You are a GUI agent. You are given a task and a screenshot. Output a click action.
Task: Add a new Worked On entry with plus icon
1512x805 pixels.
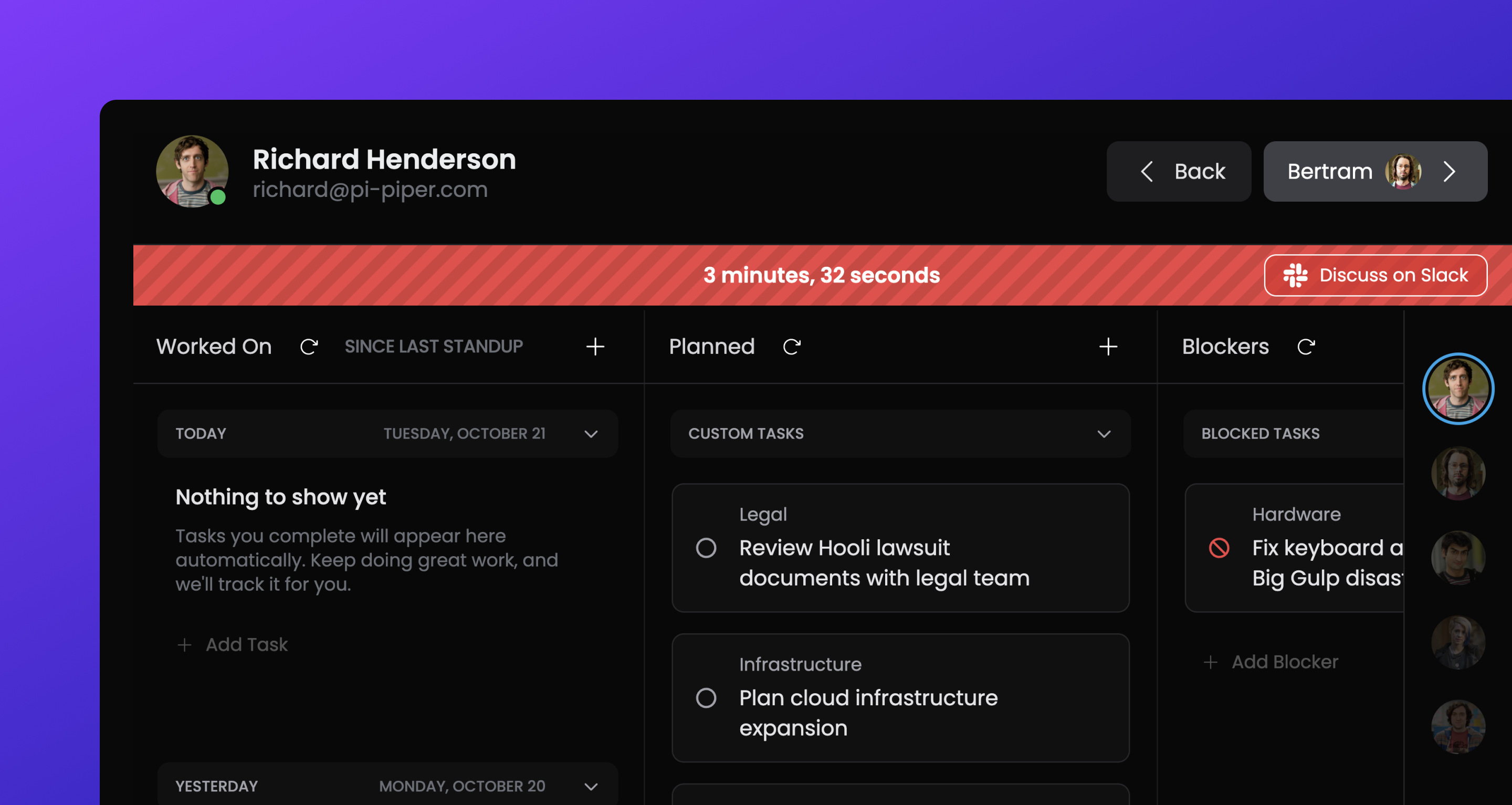595,347
